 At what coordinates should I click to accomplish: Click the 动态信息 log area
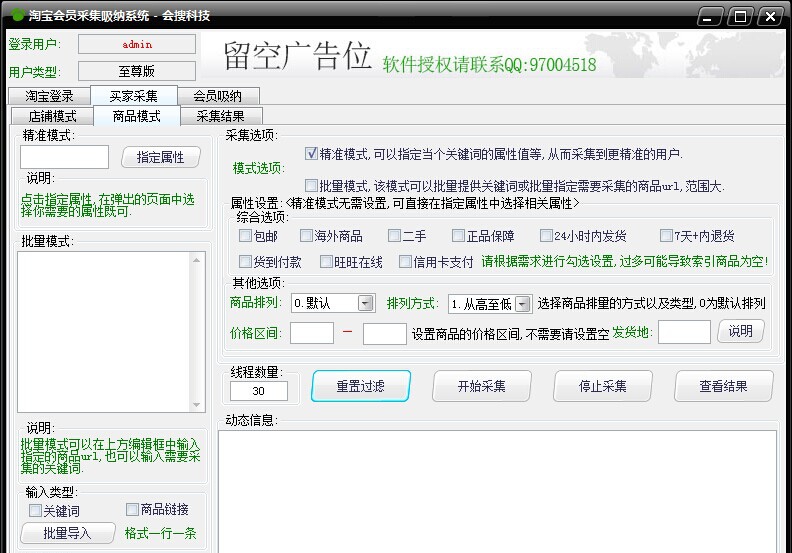click(498, 491)
